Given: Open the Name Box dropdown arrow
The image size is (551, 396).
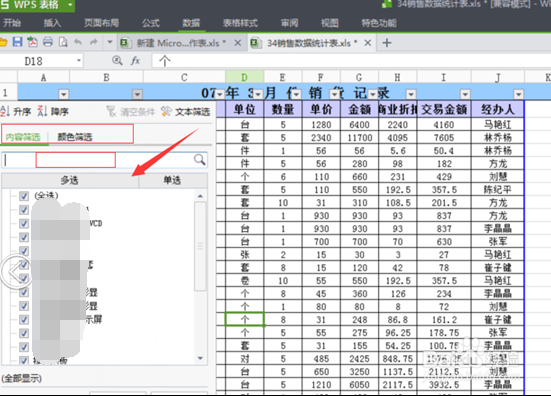Looking at the screenshot, I should [79, 61].
